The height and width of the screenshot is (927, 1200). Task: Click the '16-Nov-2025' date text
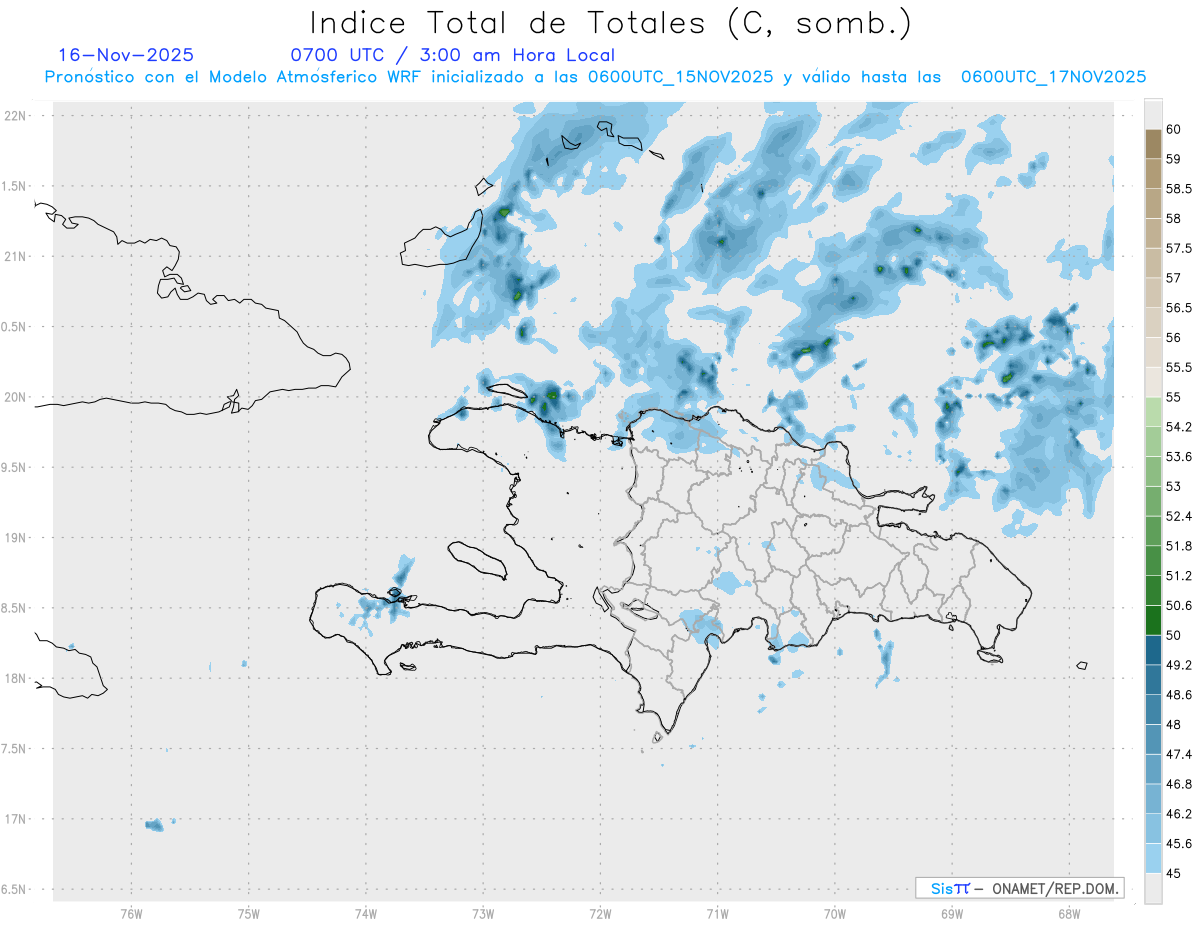click(126, 55)
